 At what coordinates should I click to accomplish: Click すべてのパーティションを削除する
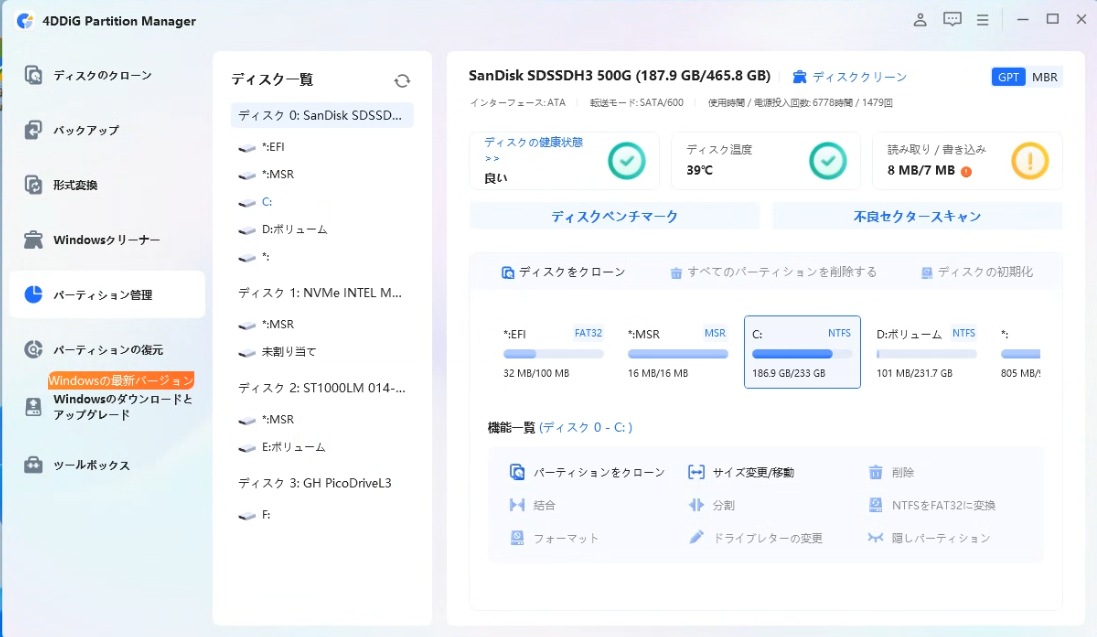coord(773,272)
